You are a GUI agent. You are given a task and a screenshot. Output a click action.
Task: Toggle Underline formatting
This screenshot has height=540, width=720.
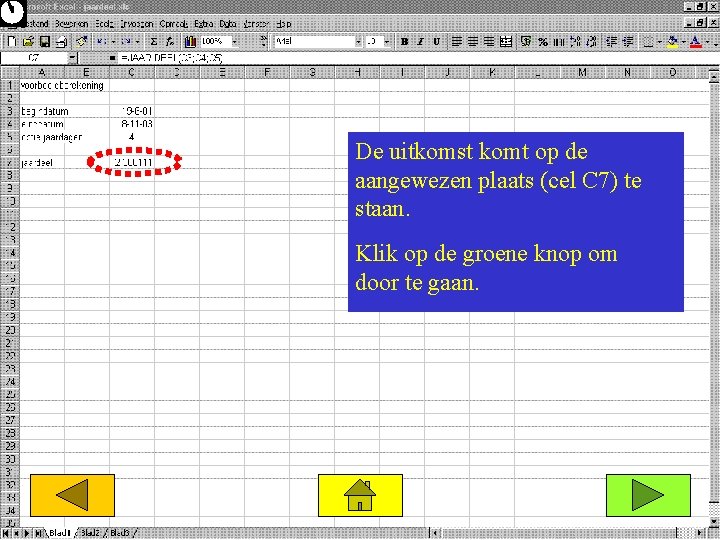(437, 42)
